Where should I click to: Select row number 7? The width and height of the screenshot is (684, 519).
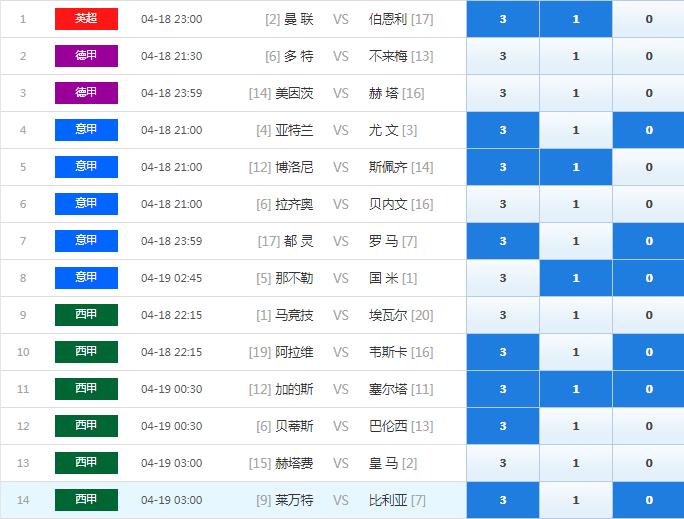click(x=23, y=241)
